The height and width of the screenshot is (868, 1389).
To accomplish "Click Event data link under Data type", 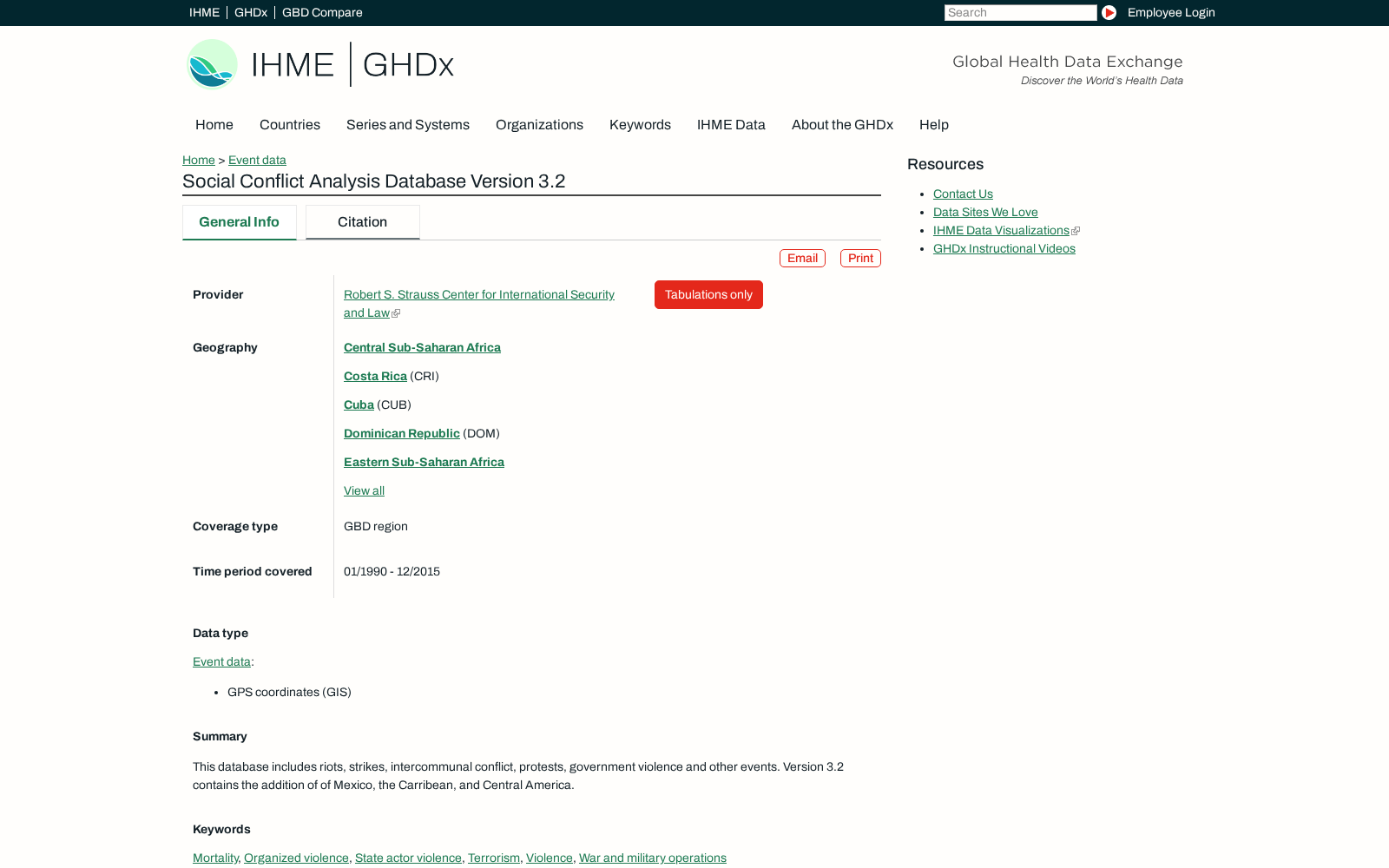I will point(221,662).
